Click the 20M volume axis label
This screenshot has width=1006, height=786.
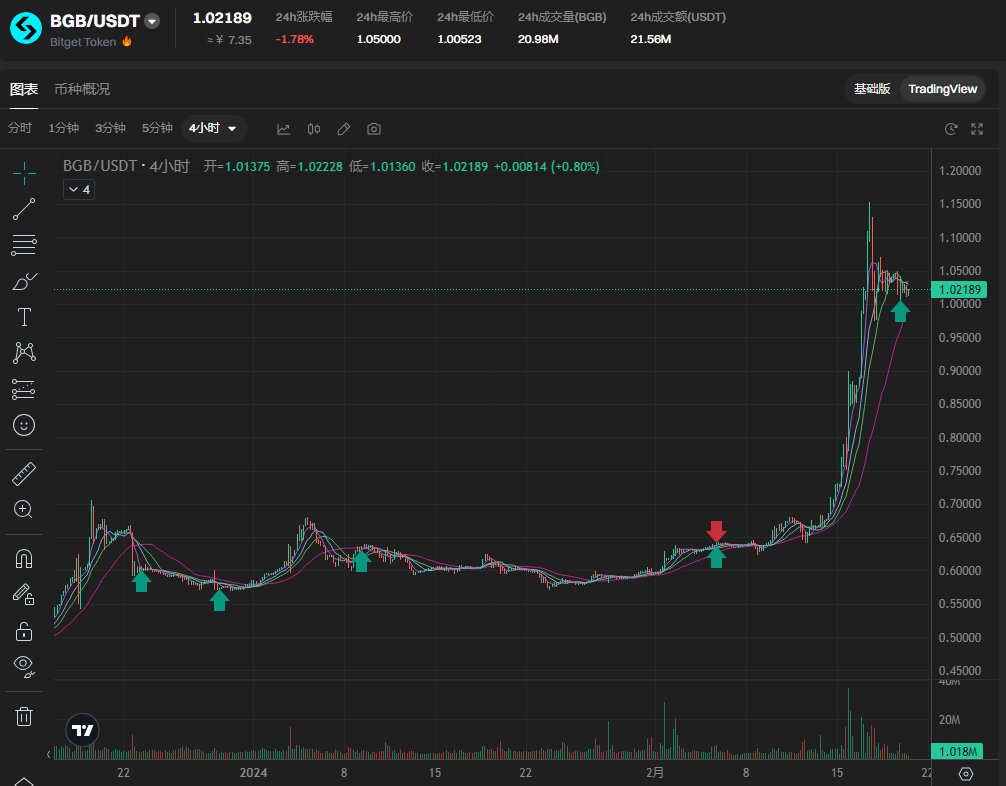coord(950,720)
